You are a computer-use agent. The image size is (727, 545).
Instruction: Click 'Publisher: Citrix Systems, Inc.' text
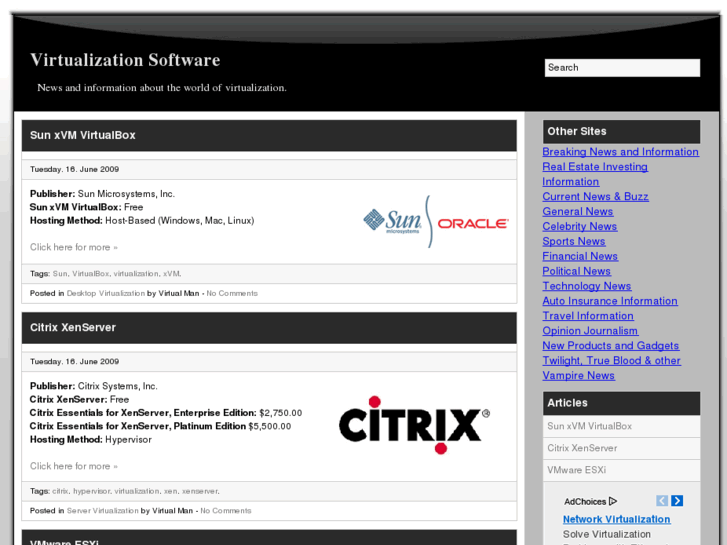pyautogui.click(x=94, y=386)
